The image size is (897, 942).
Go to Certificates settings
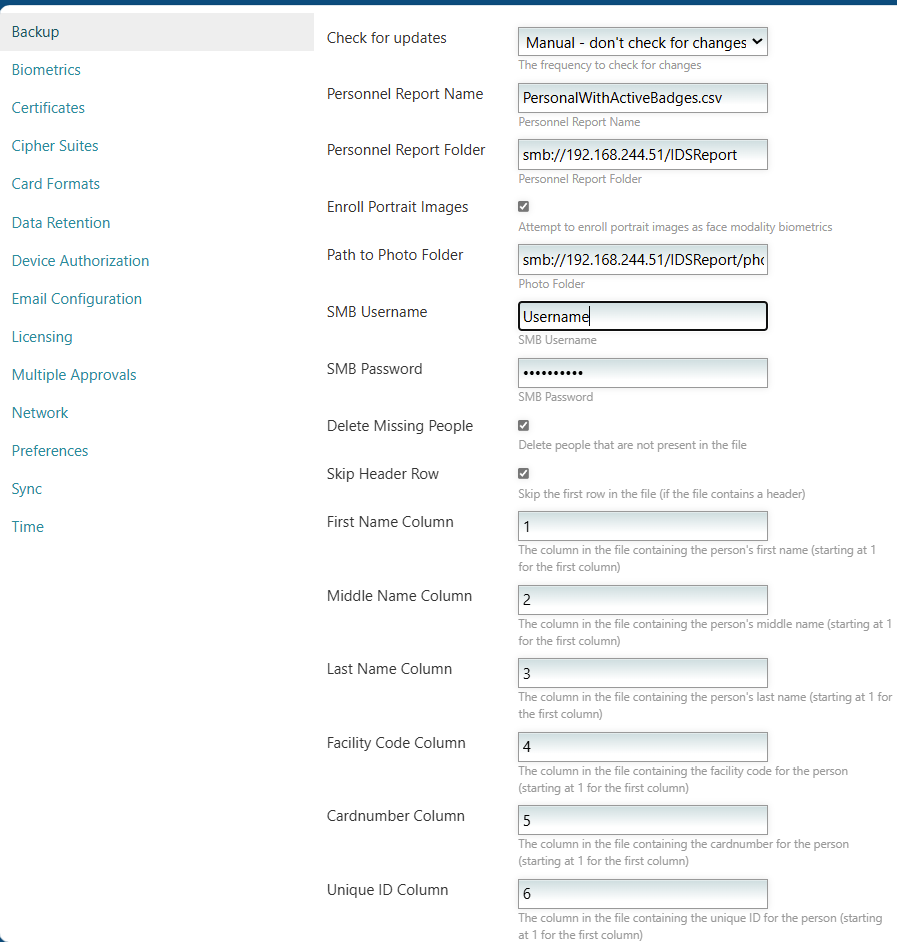tap(48, 108)
